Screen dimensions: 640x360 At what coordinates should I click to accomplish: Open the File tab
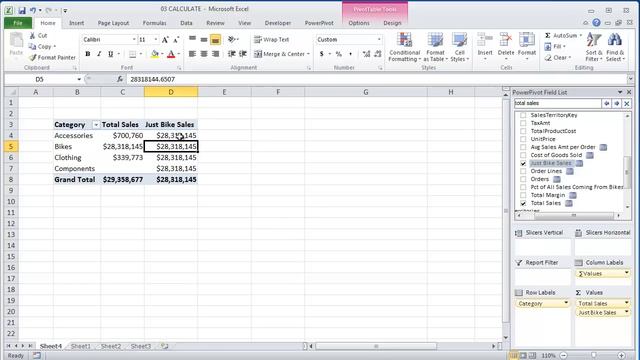click(18, 23)
